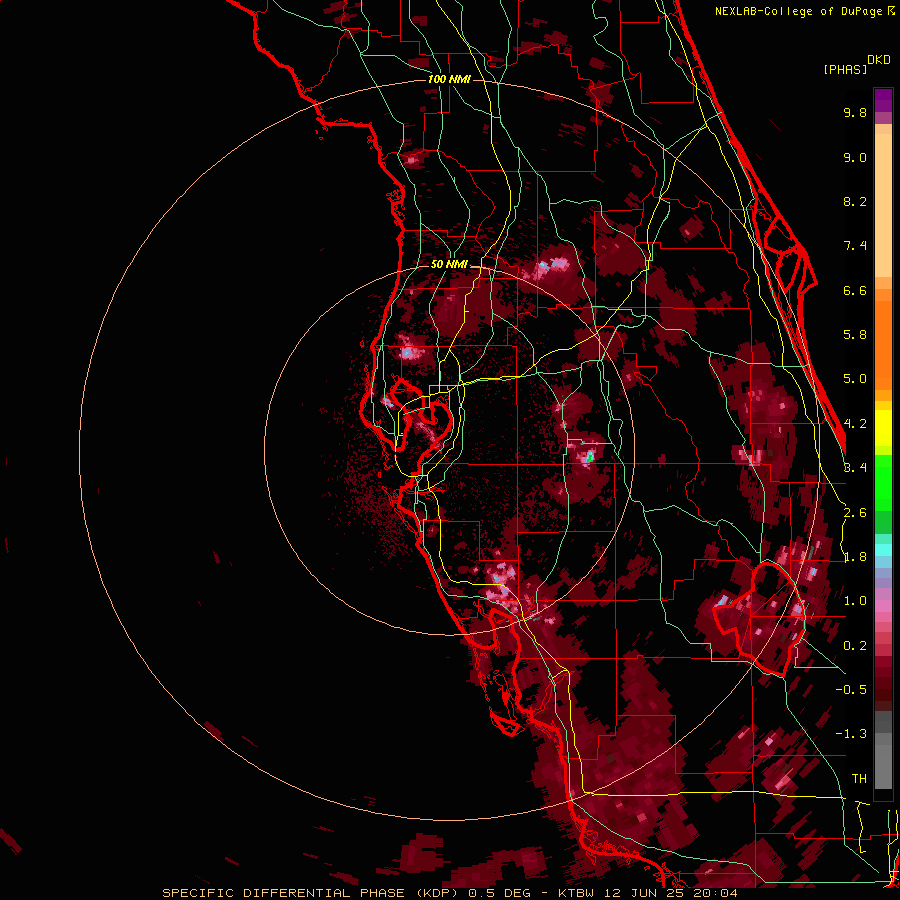Viewport: 900px width, 900px height.
Task: Click the -0.5 scale value
Action: point(851,690)
